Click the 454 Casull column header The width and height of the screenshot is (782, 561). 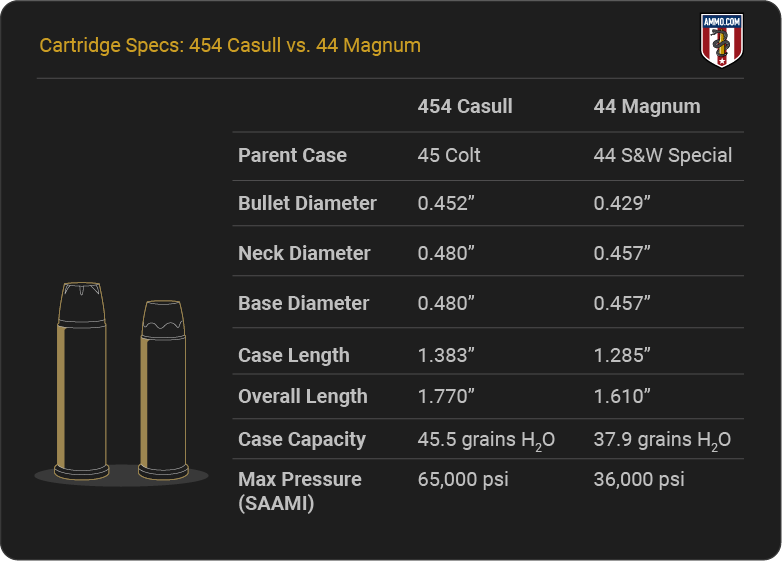(x=465, y=106)
